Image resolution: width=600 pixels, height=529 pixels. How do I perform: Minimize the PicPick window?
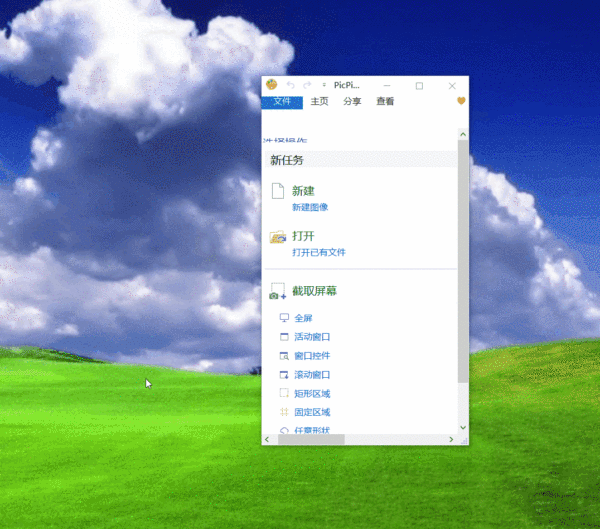[x=387, y=86]
